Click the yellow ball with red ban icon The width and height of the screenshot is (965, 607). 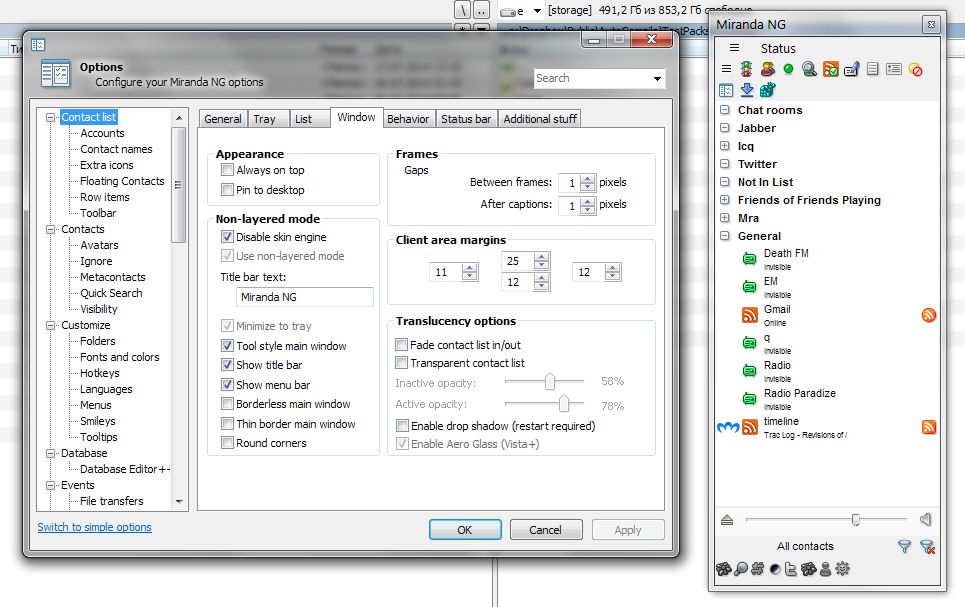[x=915, y=70]
